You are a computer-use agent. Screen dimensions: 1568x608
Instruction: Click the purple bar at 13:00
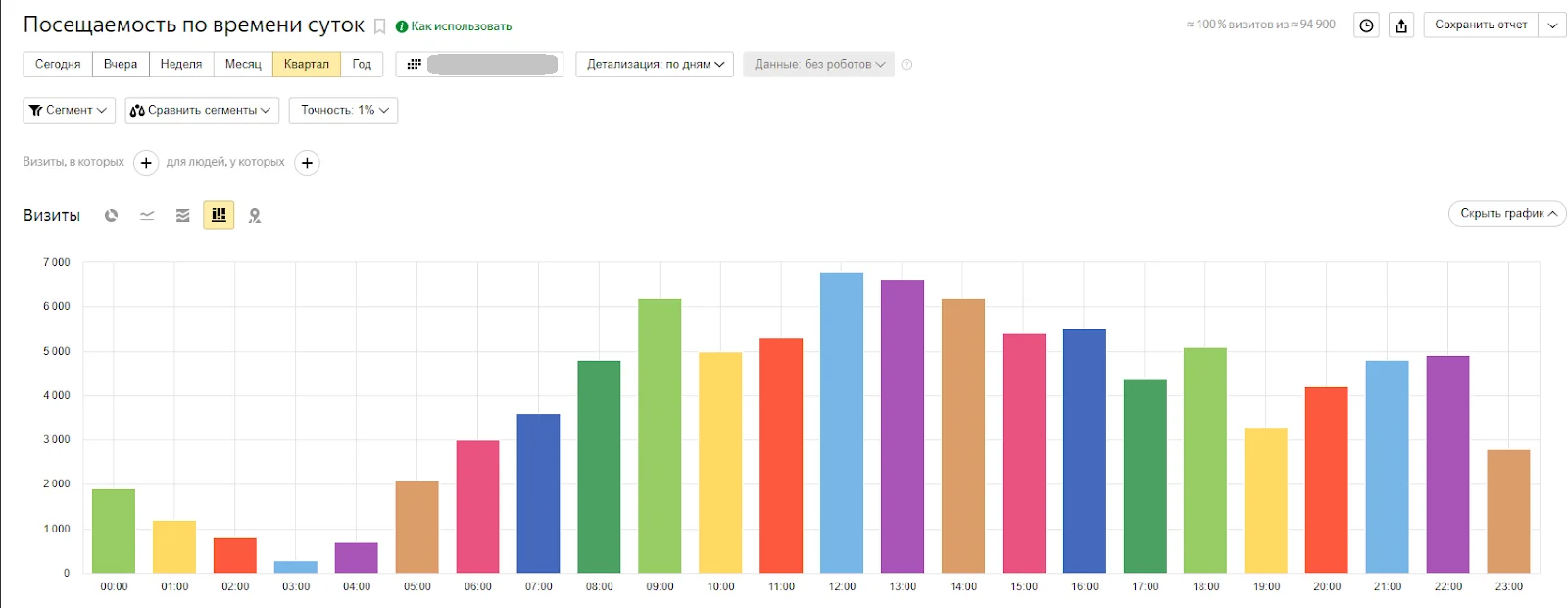[903, 427]
